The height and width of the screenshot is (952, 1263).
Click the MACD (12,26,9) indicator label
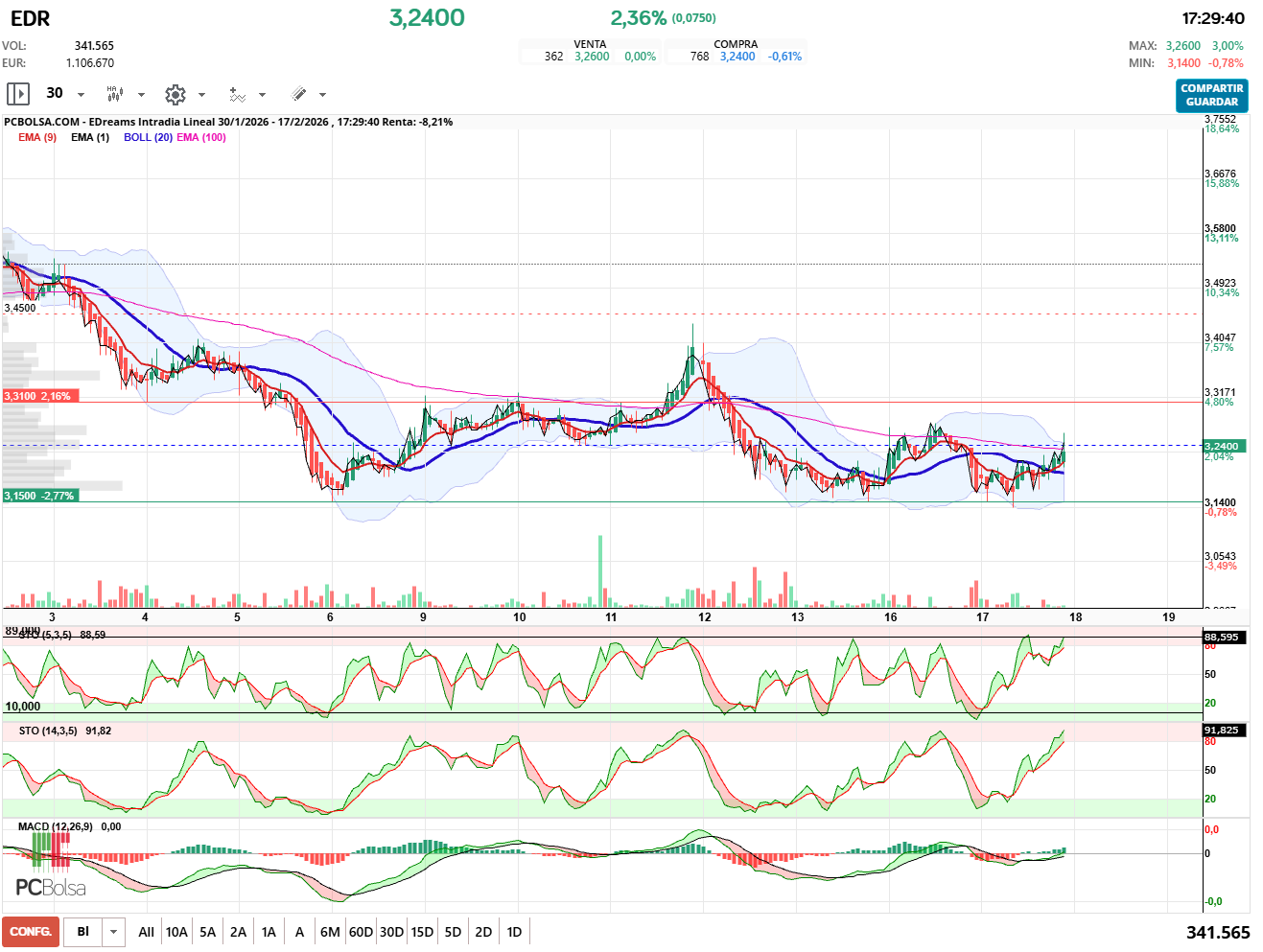click(x=56, y=826)
